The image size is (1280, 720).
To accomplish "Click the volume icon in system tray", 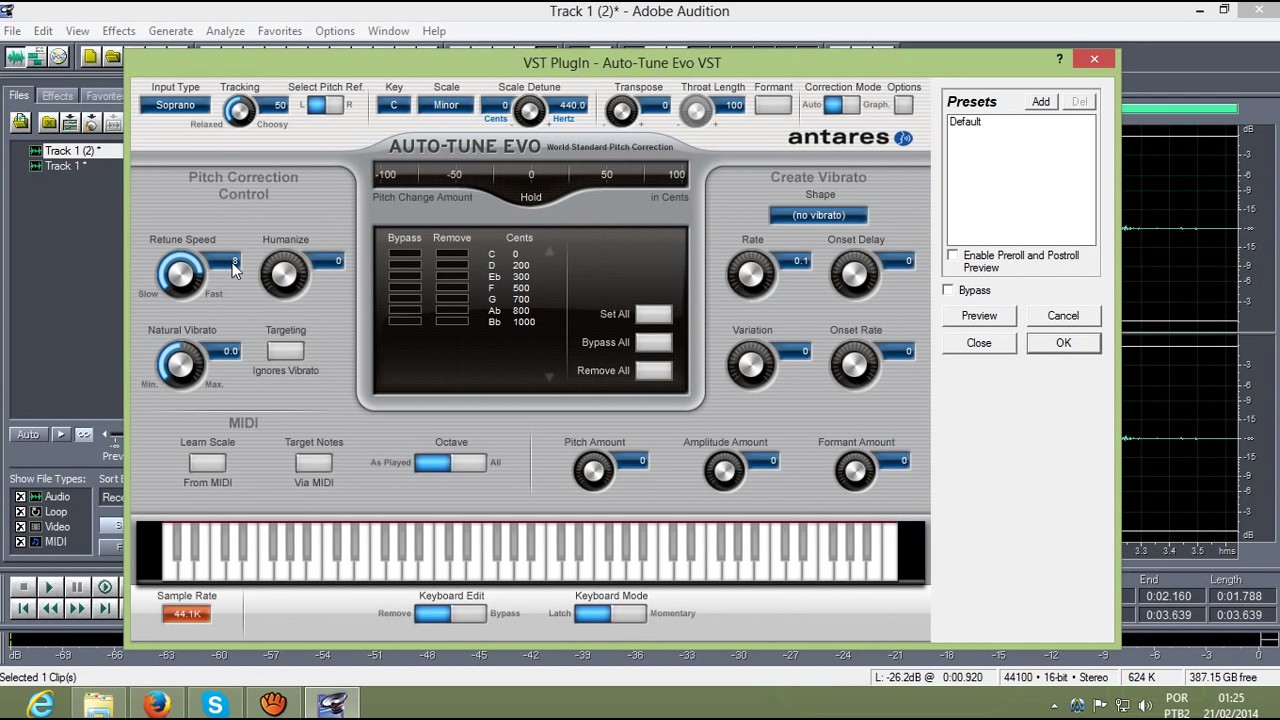I will (x=1145, y=705).
